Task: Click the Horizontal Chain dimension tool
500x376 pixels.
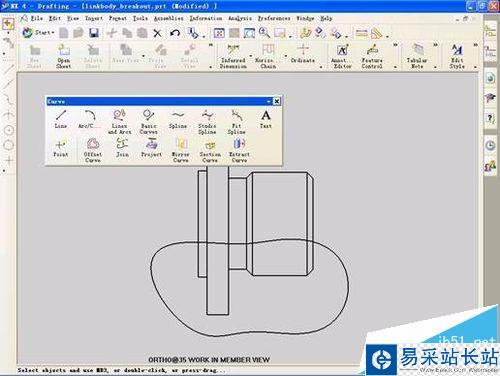Action: [x=268, y=56]
